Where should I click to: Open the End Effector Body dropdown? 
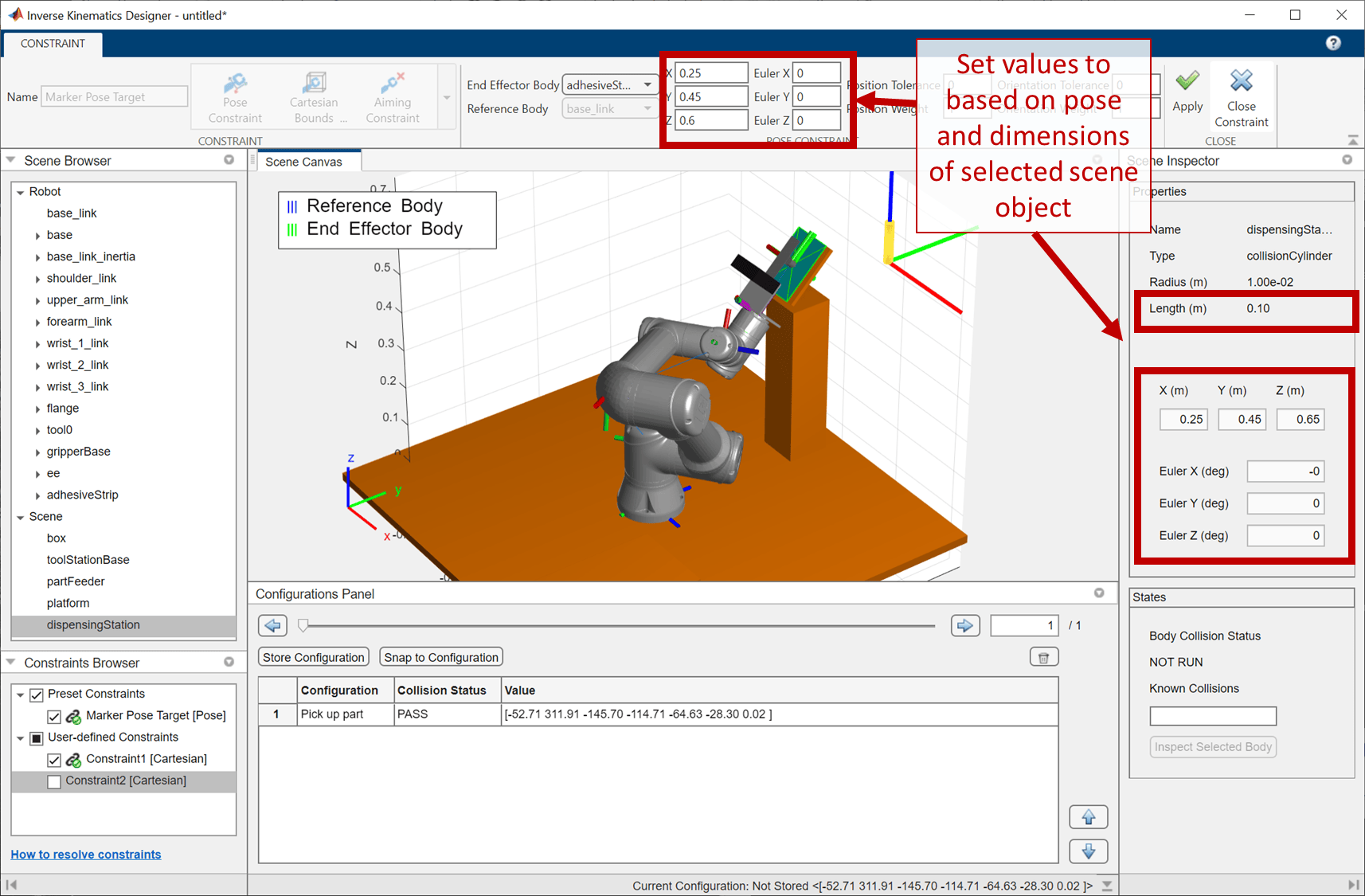point(610,84)
